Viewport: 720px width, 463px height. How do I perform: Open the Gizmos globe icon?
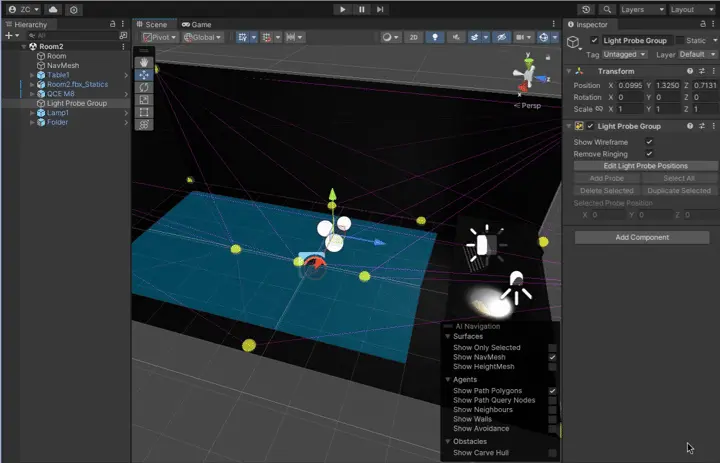point(543,37)
